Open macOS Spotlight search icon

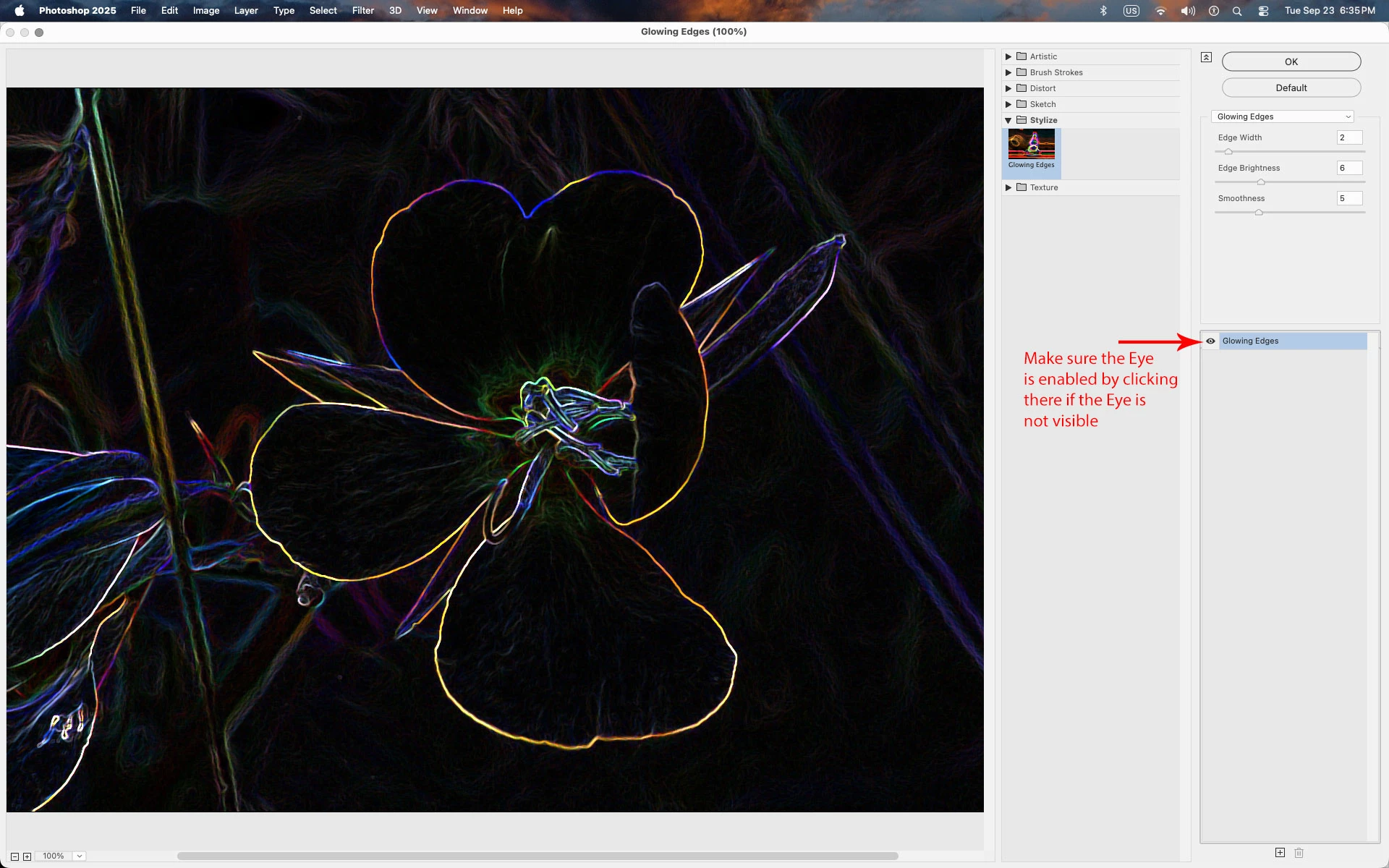pos(1237,11)
